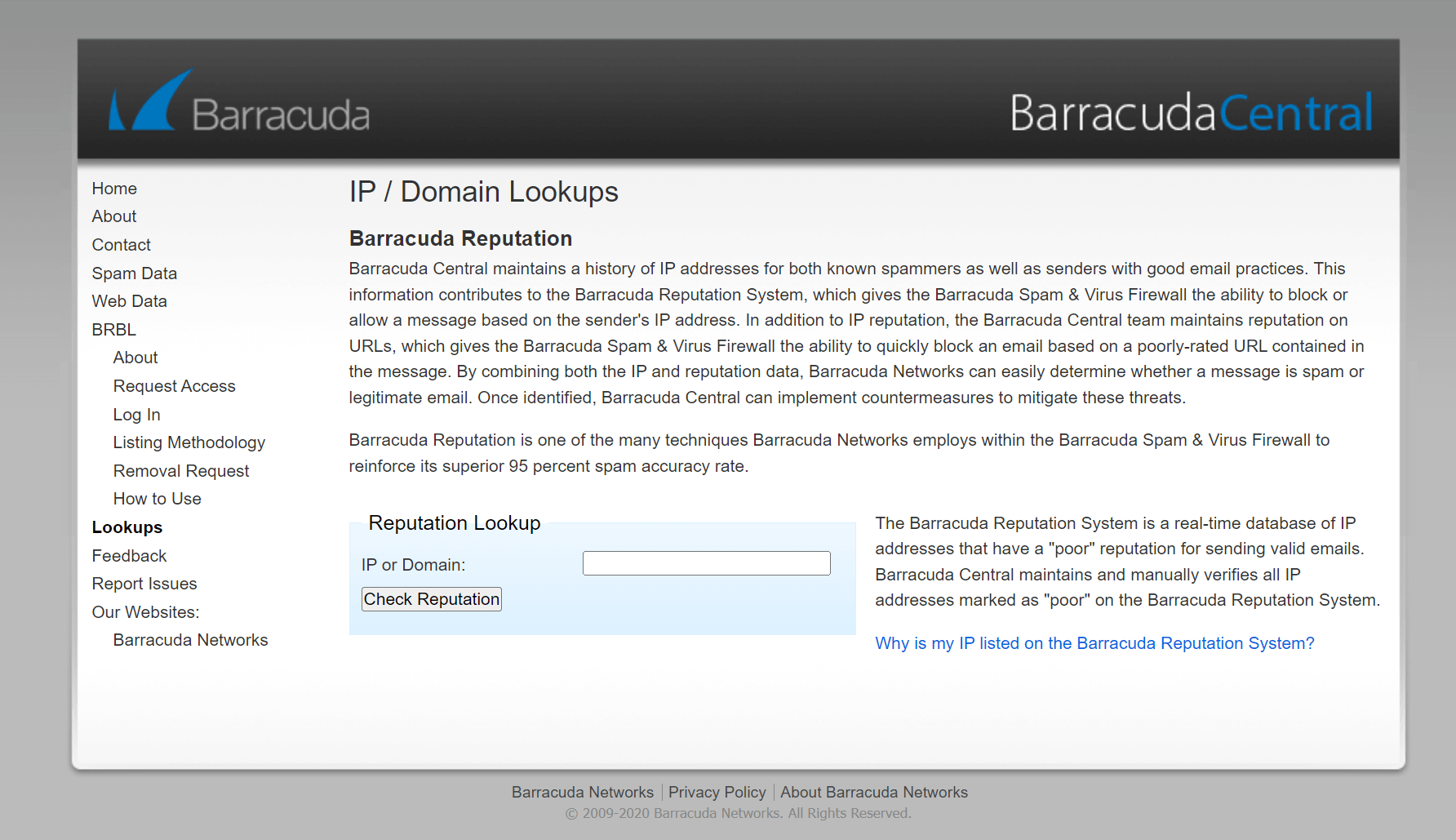Go to the BRBL Log In page
This screenshot has height=840, width=1456.
point(137,415)
